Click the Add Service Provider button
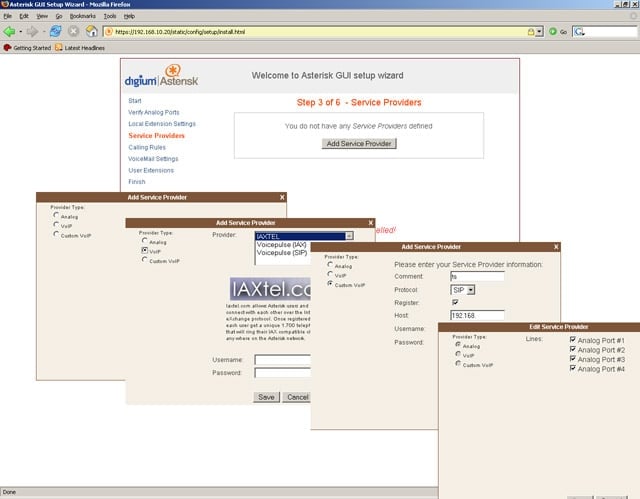This screenshot has height=499, width=640. pyautogui.click(x=359, y=144)
